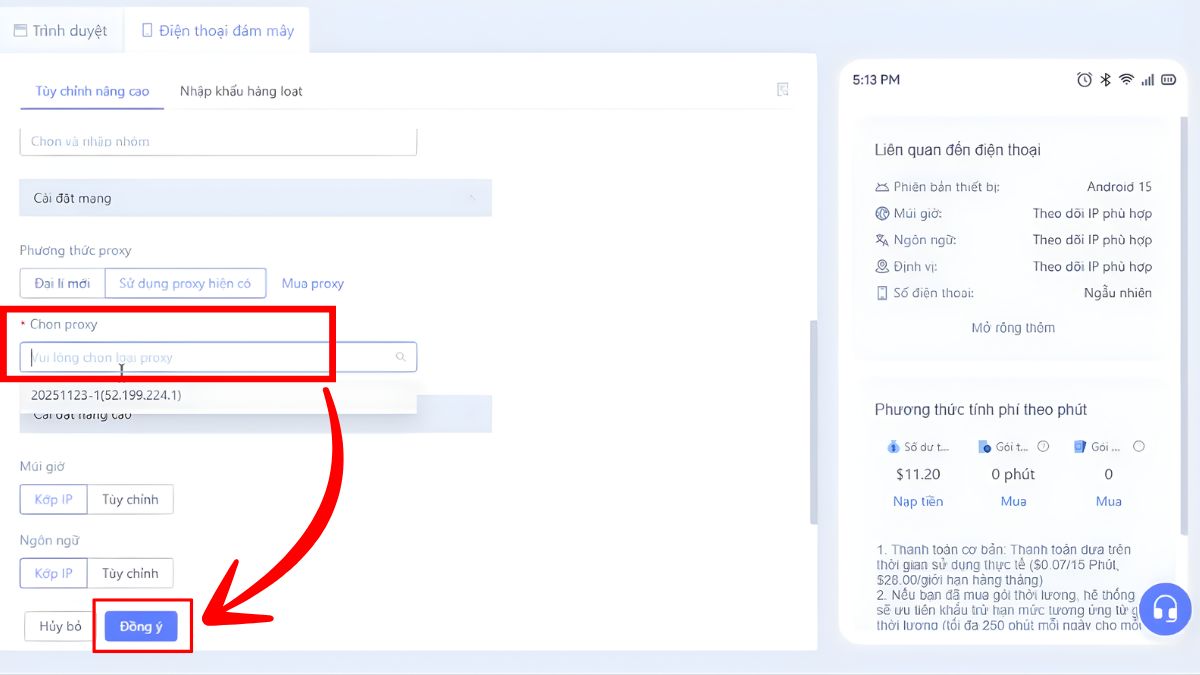Select 'Sử dụng proxy hiện có' option
This screenshot has height=675, width=1200.
coord(185,283)
